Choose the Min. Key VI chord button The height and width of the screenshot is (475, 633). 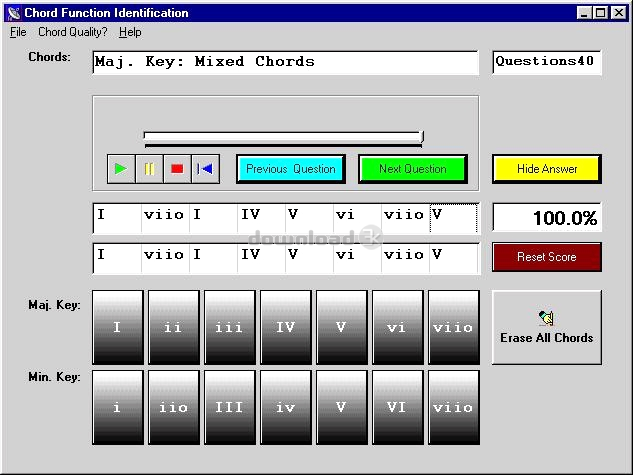[398, 407]
